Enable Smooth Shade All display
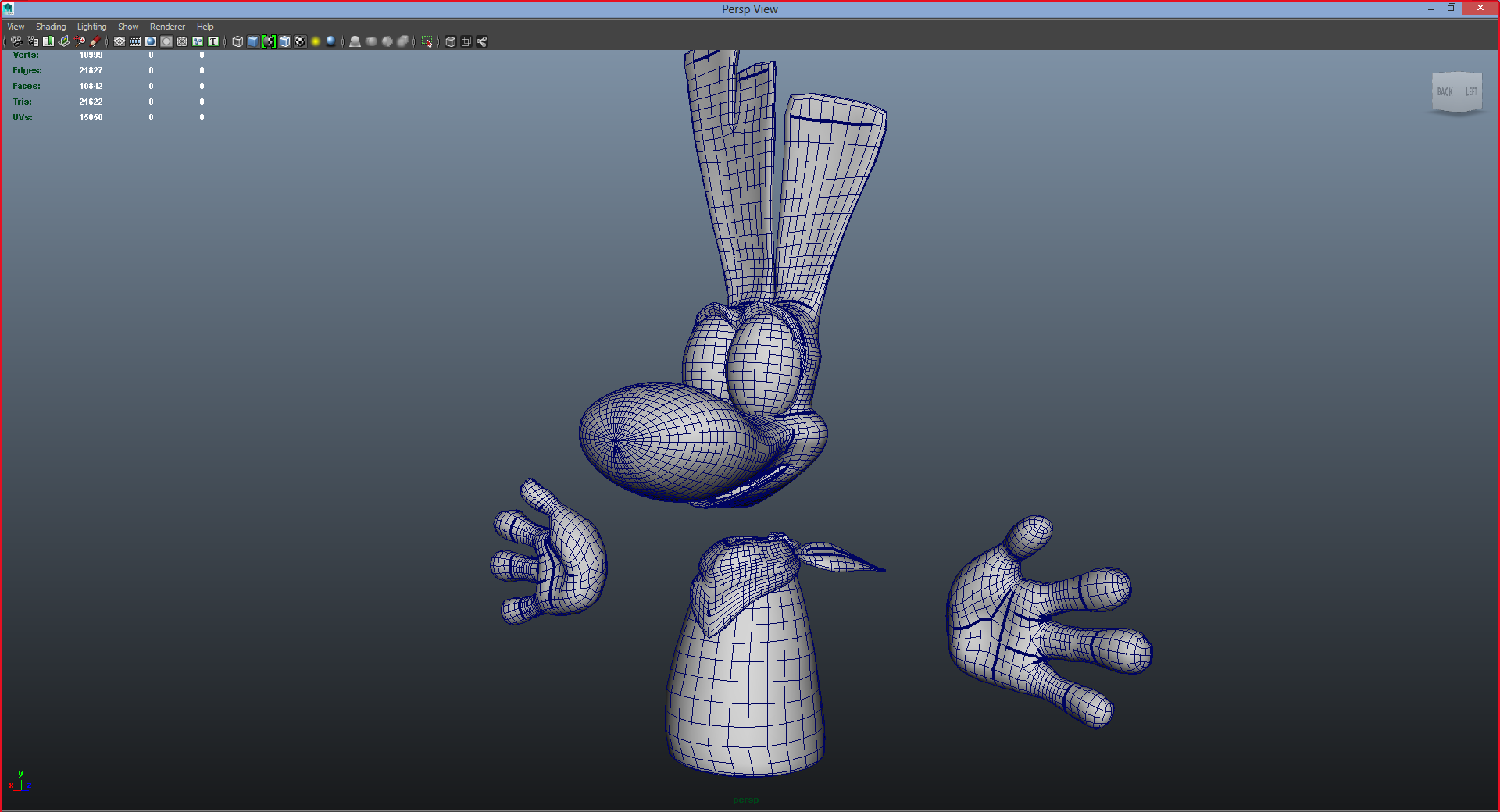Screen dimensions: 1500x812 click(253, 41)
